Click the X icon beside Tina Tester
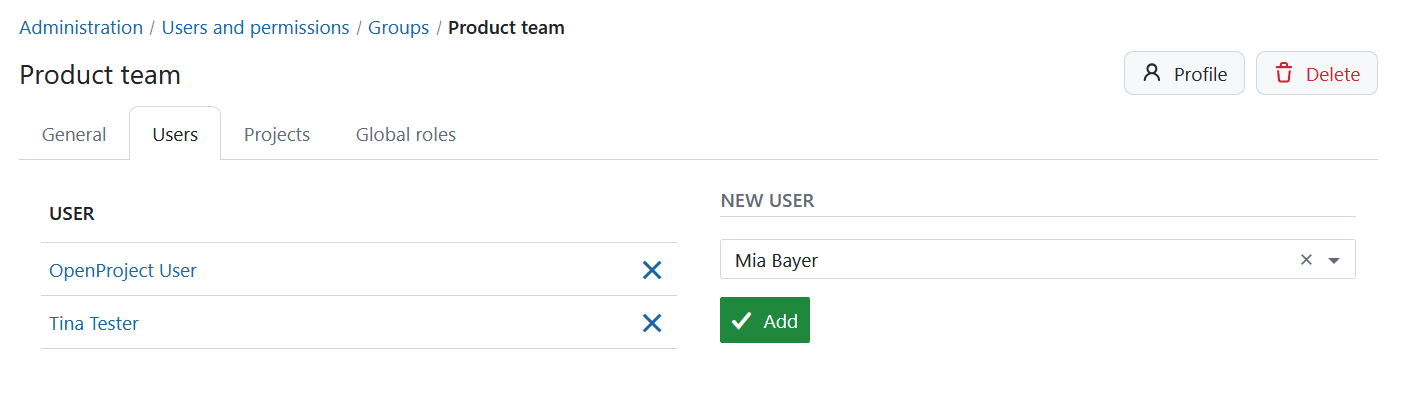Screen dimensions: 1402x418 click(x=651, y=323)
